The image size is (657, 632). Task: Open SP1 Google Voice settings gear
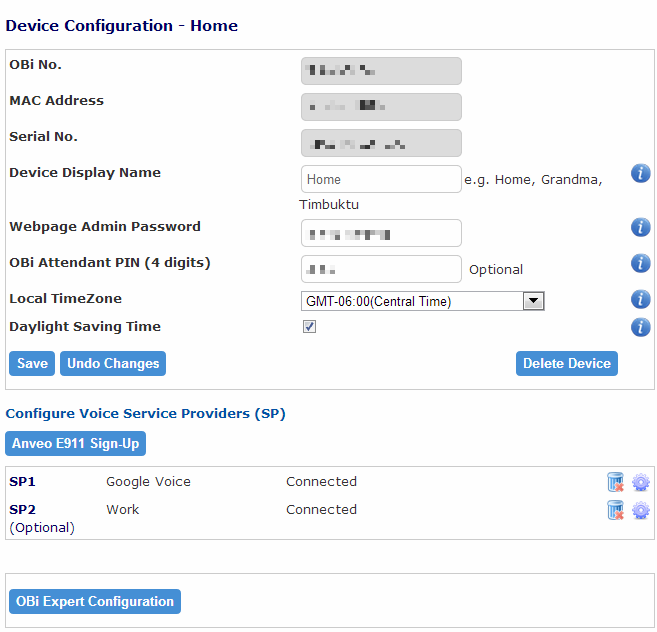[641, 482]
